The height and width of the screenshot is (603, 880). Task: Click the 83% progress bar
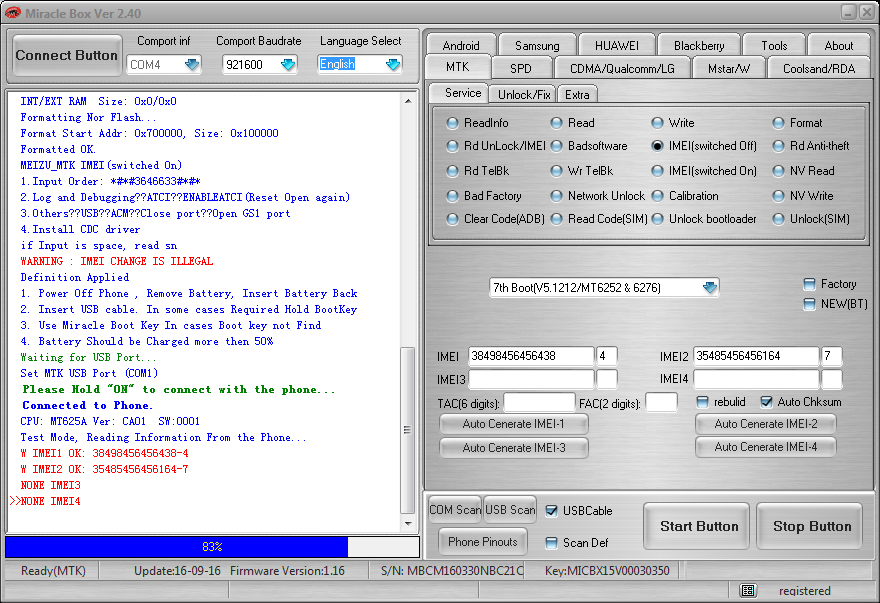click(x=212, y=547)
